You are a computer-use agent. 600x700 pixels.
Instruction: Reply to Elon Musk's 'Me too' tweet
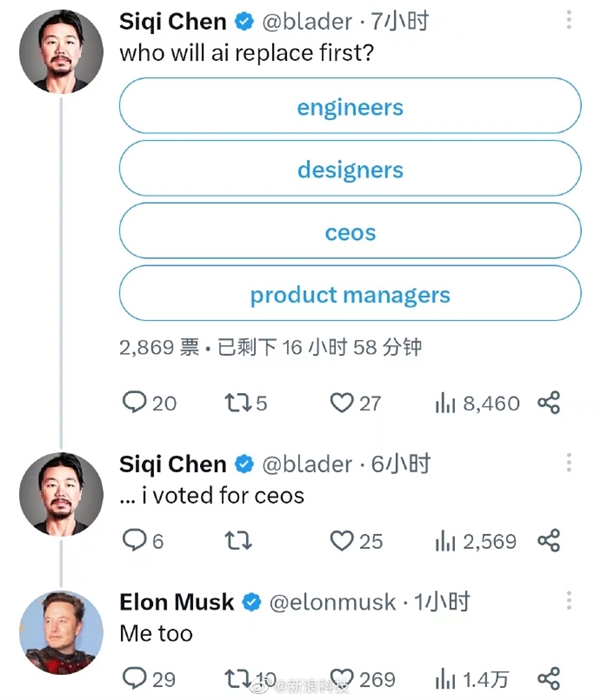coord(134,679)
